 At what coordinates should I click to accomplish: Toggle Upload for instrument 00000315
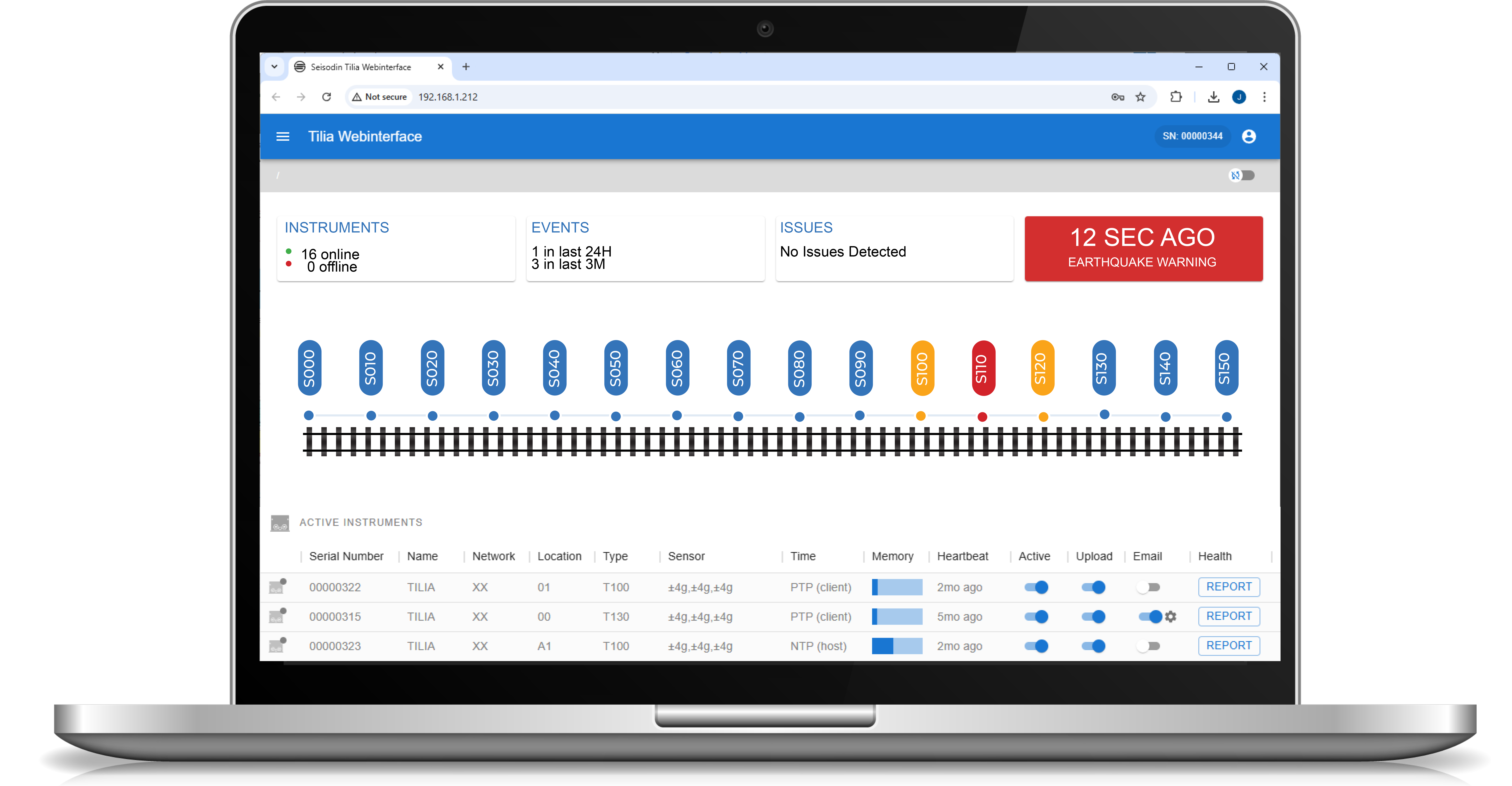click(x=1094, y=616)
